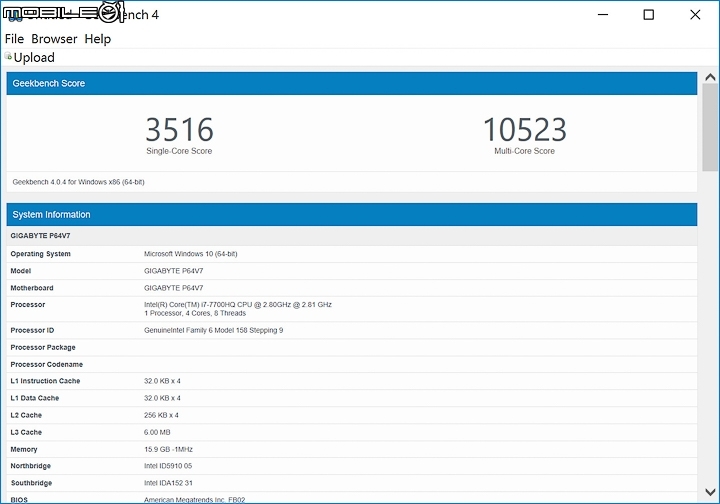Click L1 Instruction Cache value 32.0 KB x 4
The width and height of the screenshot is (720, 504).
[162, 381]
